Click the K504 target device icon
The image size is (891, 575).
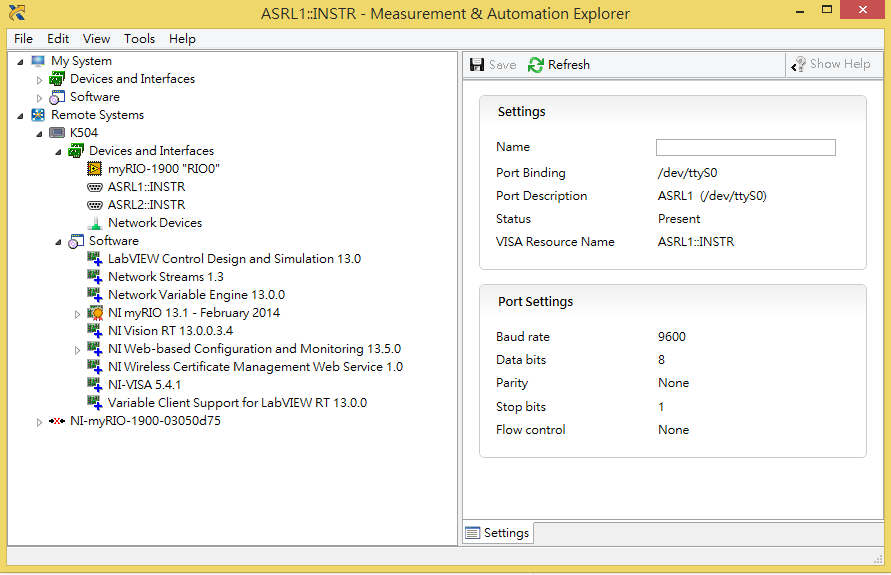point(57,133)
